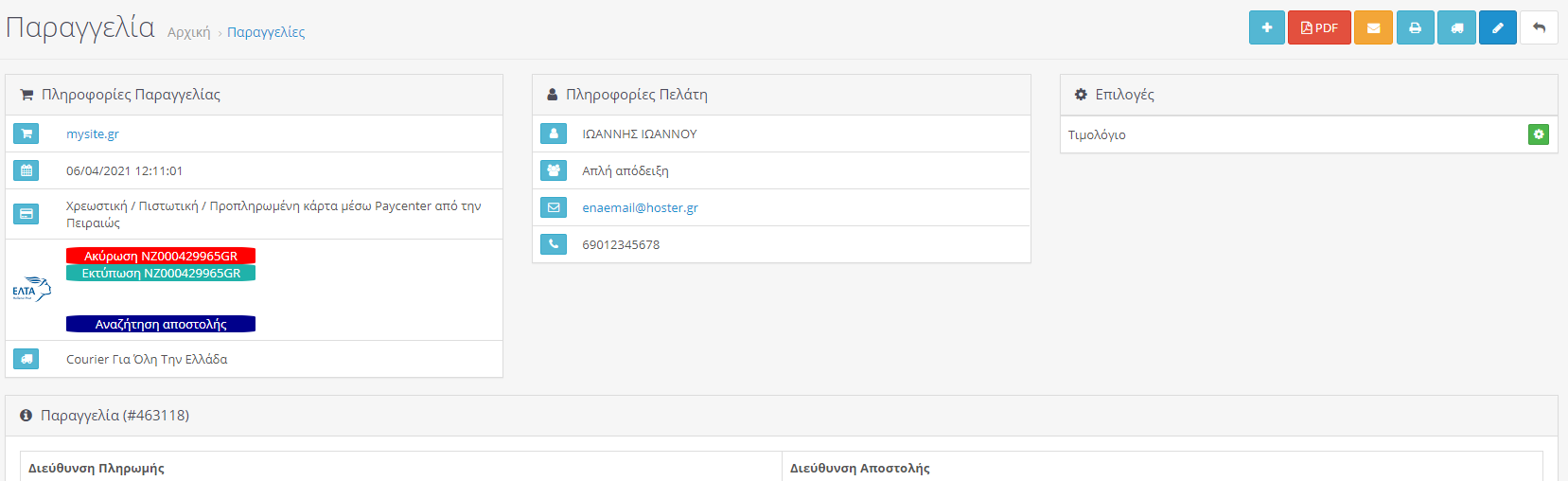Click the calendar date icon

click(x=26, y=170)
